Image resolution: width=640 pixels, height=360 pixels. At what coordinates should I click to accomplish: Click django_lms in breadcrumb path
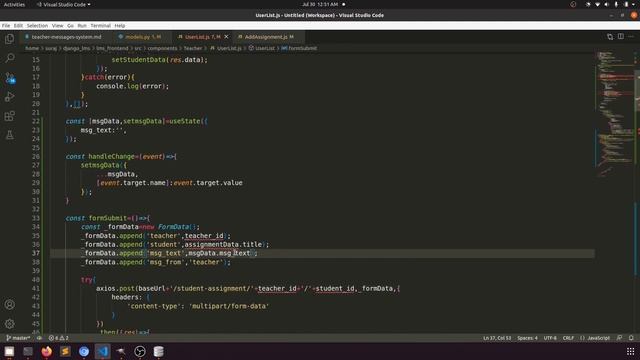click(x=76, y=48)
